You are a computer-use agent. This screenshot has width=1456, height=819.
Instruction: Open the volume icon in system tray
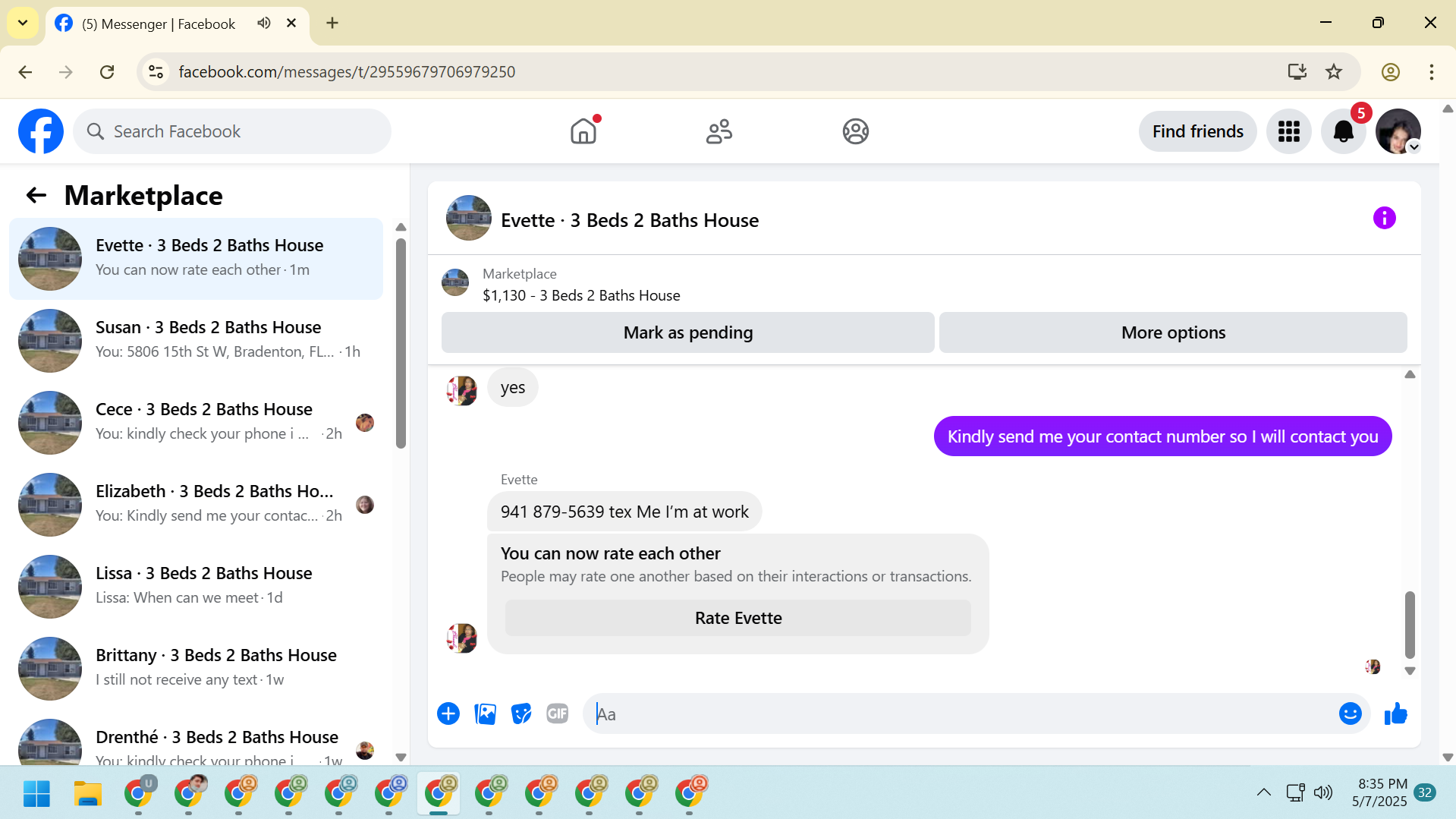tap(1322, 792)
